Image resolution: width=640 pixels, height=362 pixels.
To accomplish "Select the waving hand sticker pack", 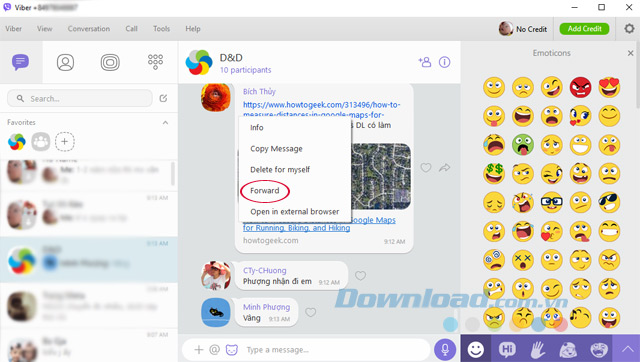I will 538,349.
